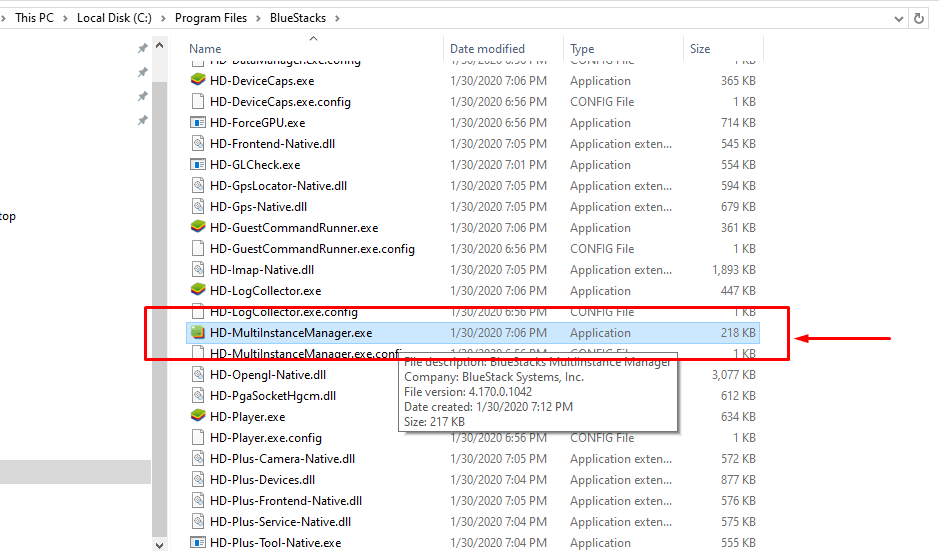Select the file name HD-GuestCommandRunner.exe.config
The height and width of the screenshot is (551, 939).
(312, 249)
